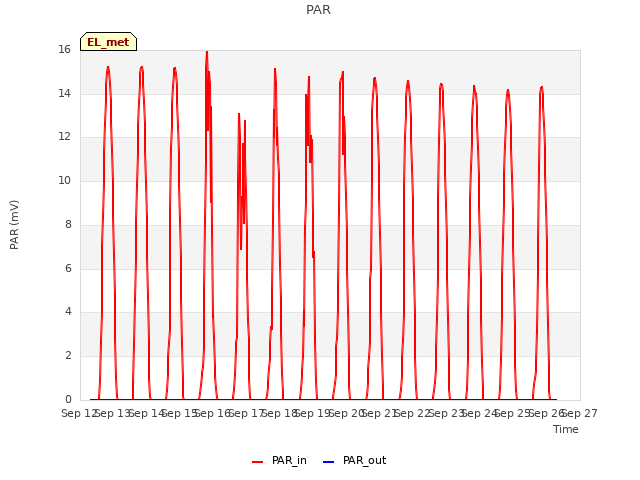Click the PAR_out legend entry

tap(354, 460)
